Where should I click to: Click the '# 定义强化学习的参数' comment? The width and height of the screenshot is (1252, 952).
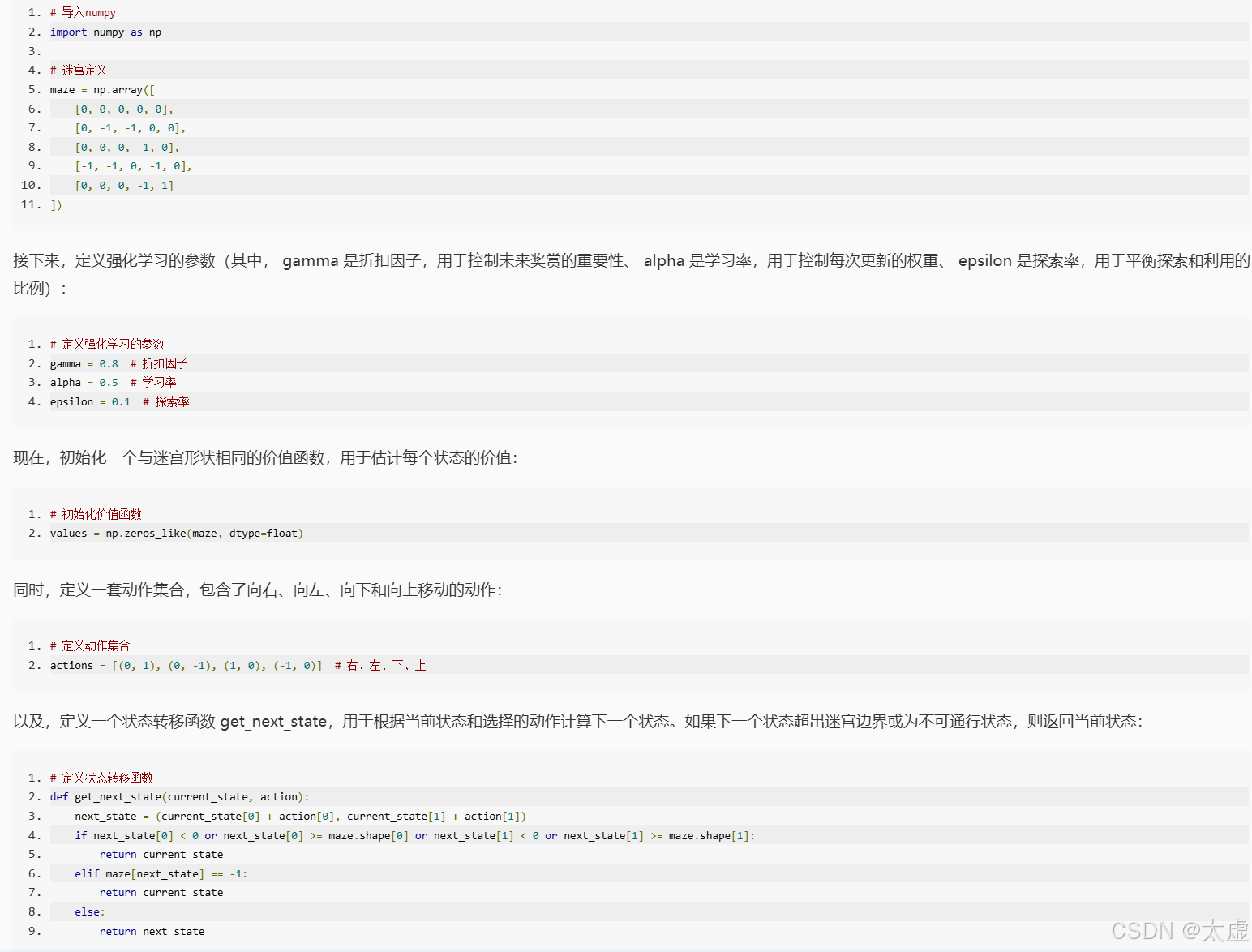107,345
